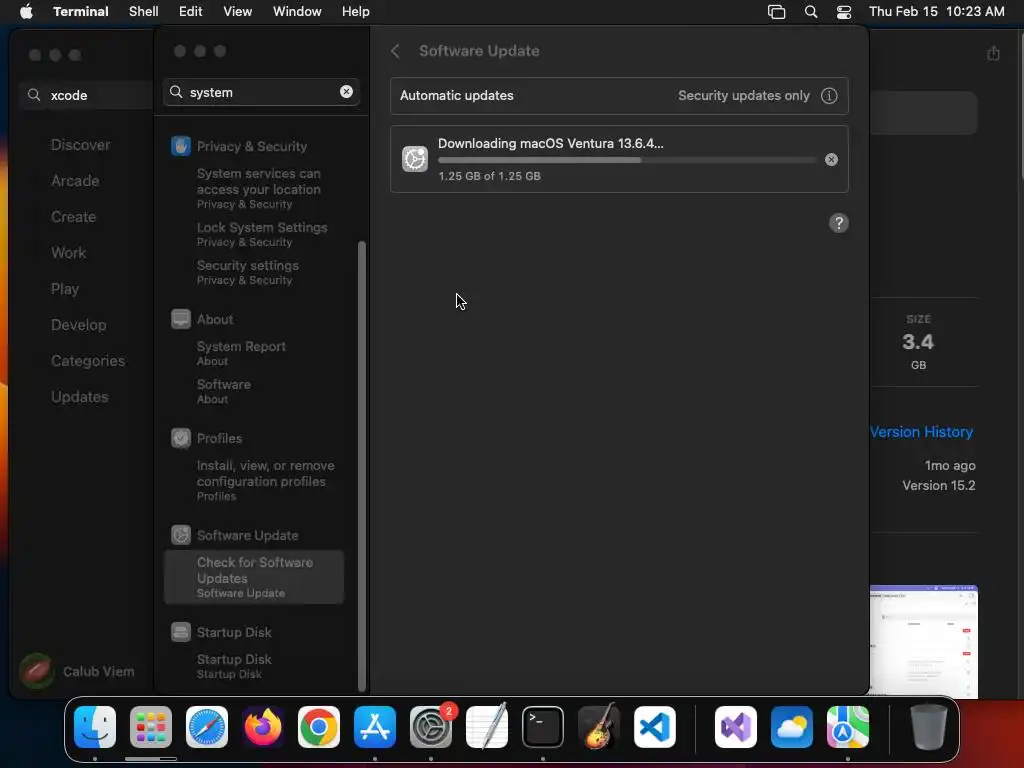Launch Firefox from the Dock

[x=263, y=727]
